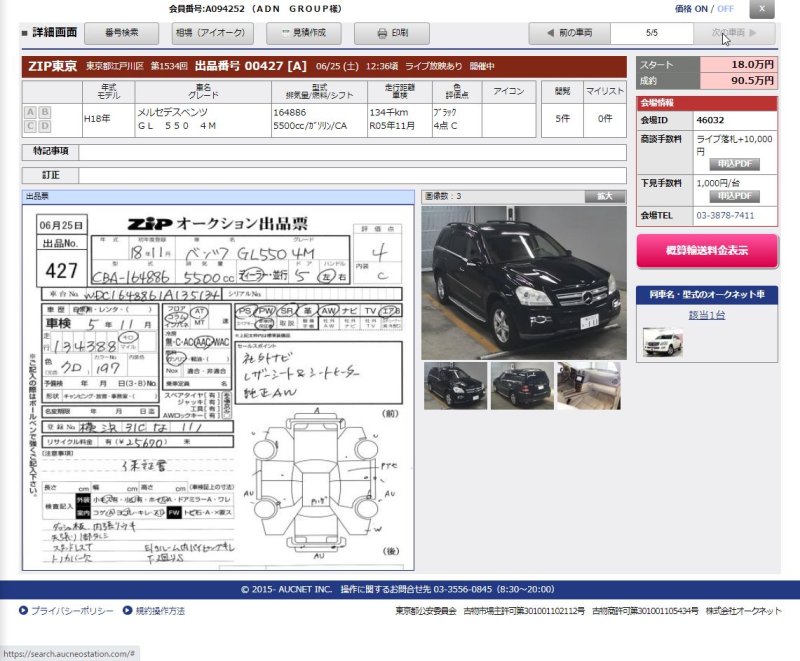Close the detail window with X

point(762,9)
